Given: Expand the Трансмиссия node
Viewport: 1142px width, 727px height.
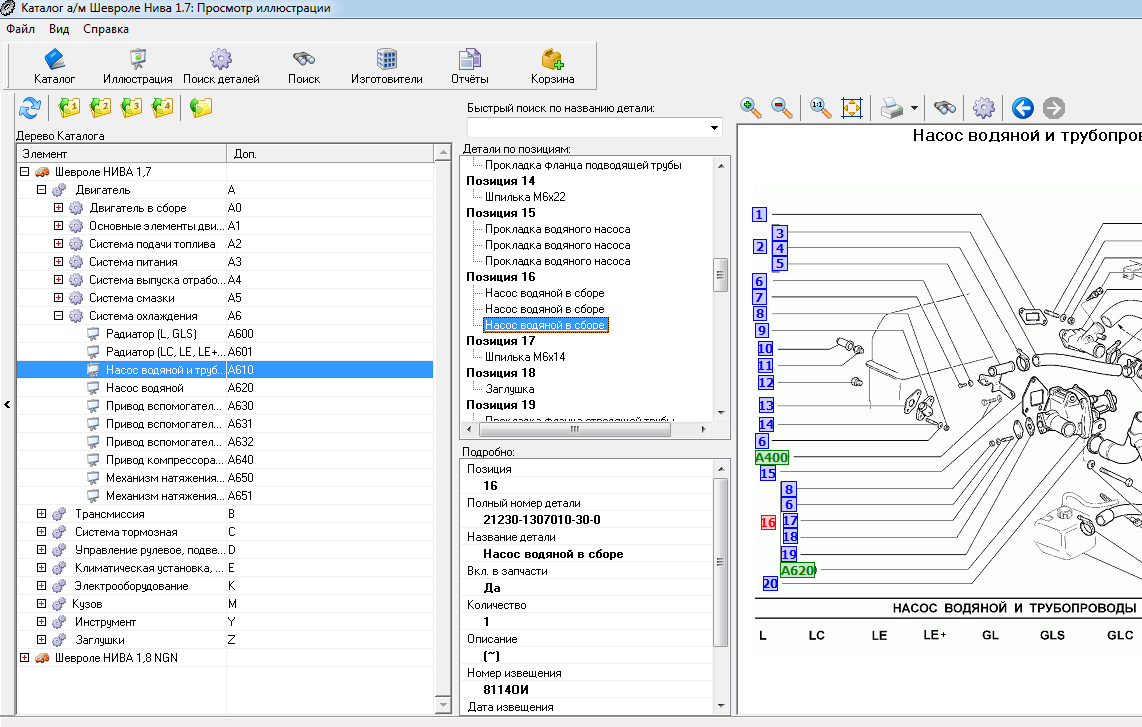Looking at the screenshot, I should coord(42,514).
